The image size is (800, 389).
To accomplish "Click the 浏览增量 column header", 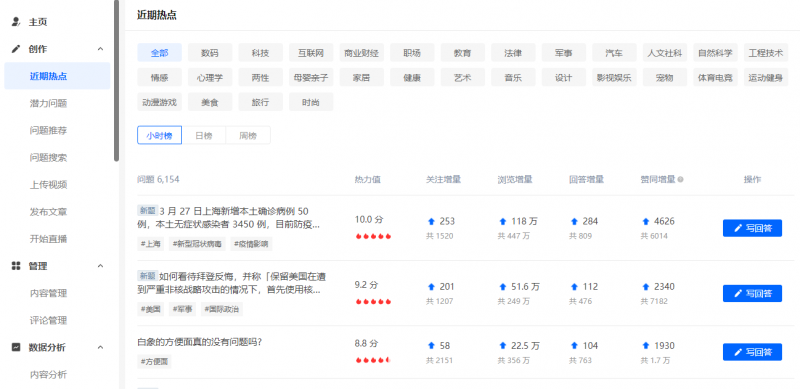I will [x=515, y=180].
